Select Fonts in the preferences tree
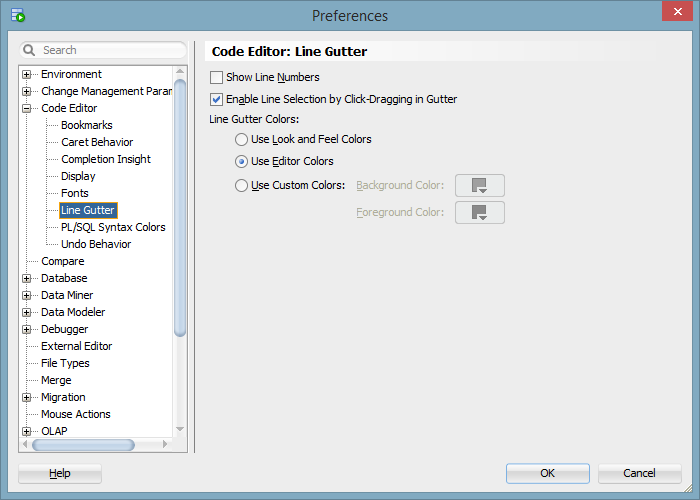 pyautogui.click(x=75, y=194)
